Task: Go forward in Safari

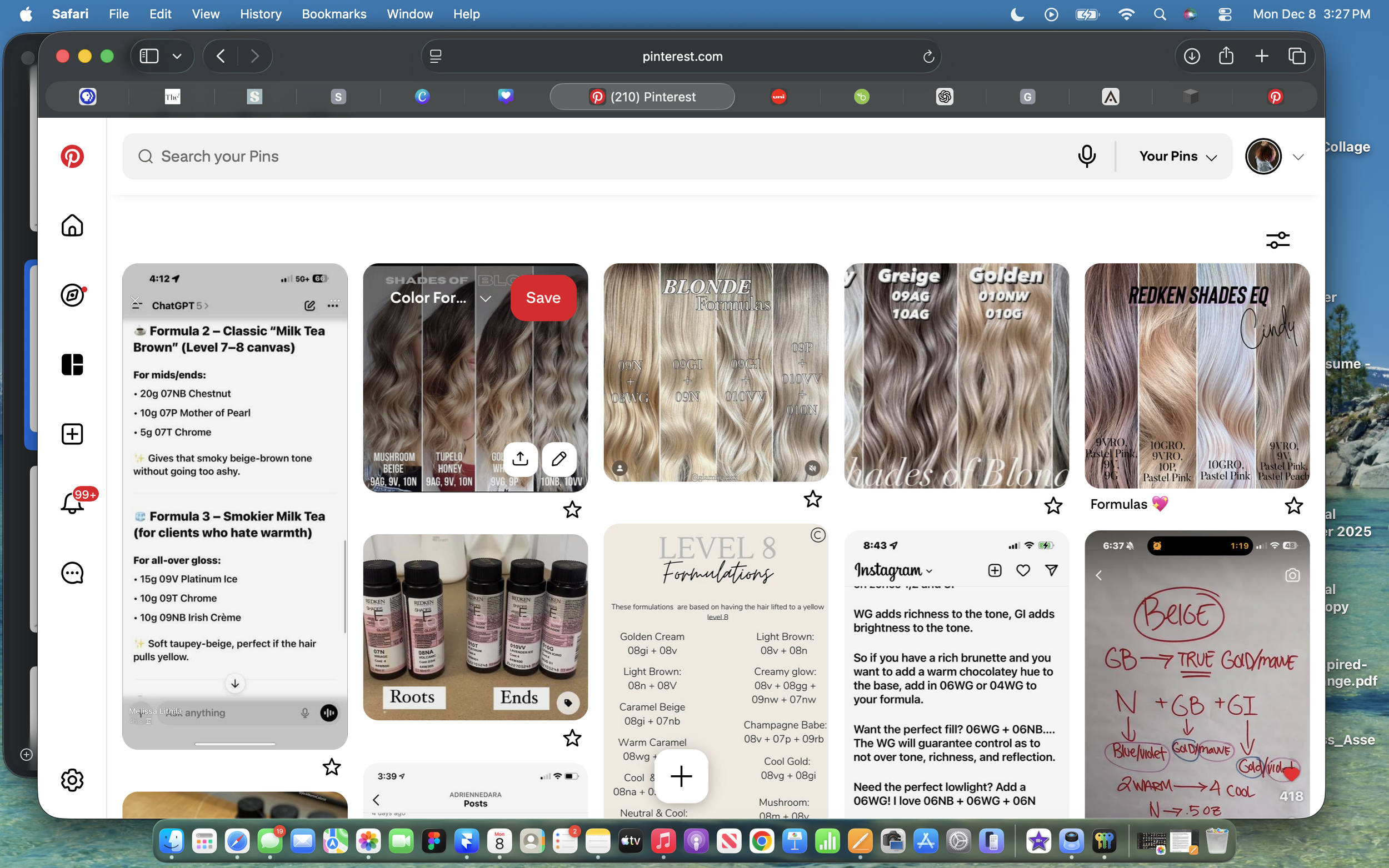Action: [x=255, y=56]
